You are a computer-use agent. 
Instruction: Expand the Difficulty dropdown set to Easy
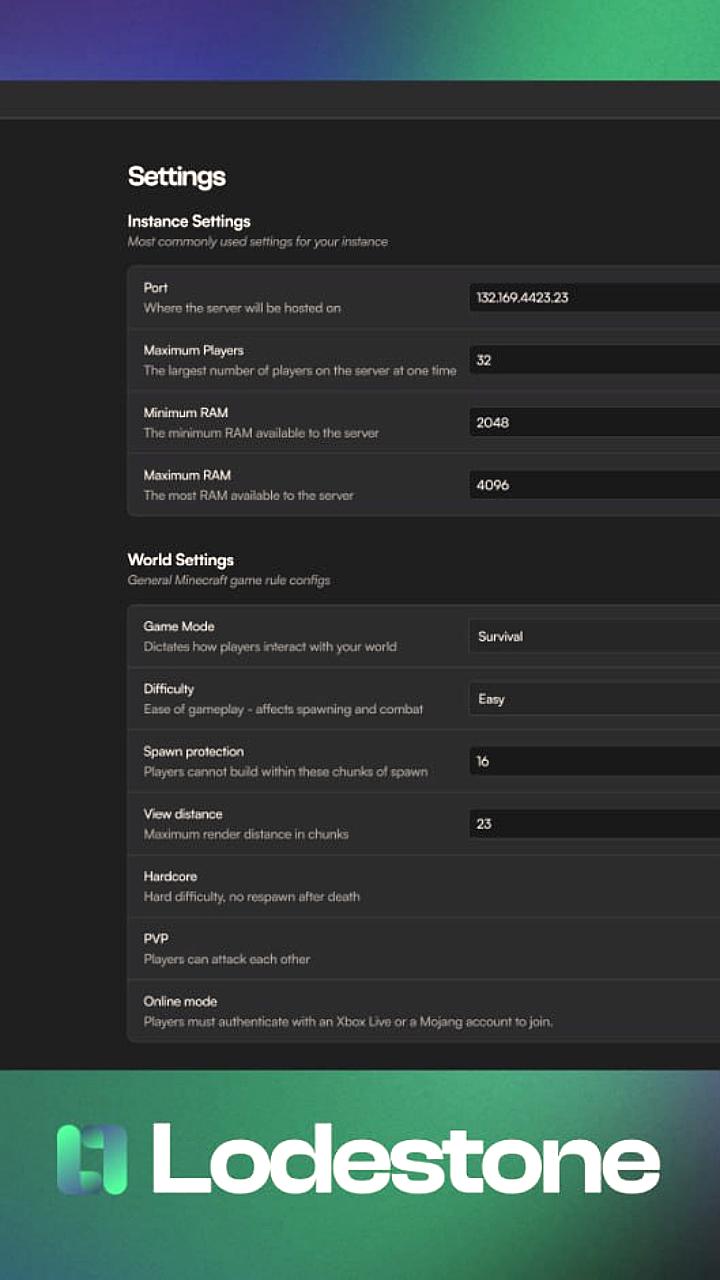point(594,699)
